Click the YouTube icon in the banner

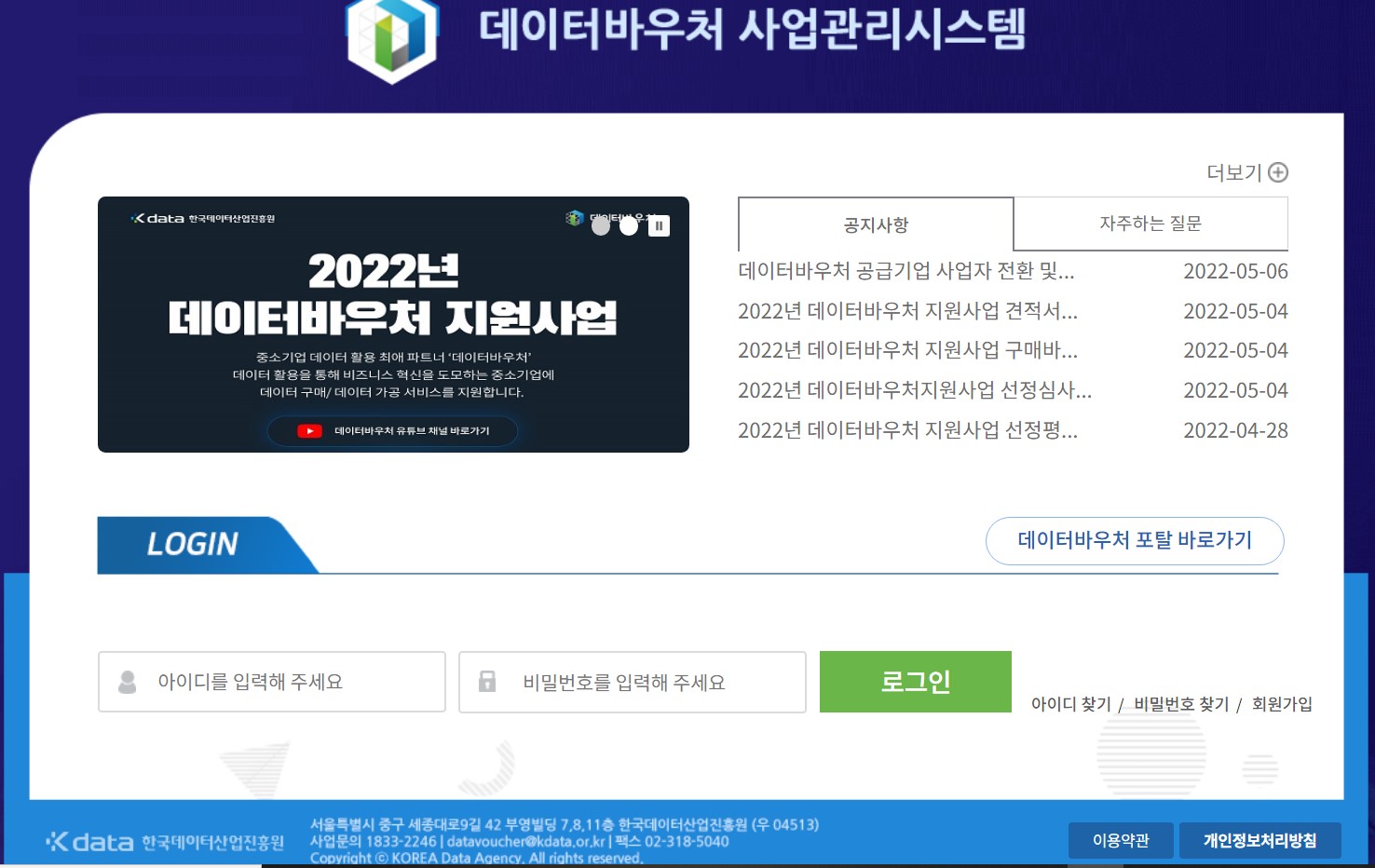[309, 431]
